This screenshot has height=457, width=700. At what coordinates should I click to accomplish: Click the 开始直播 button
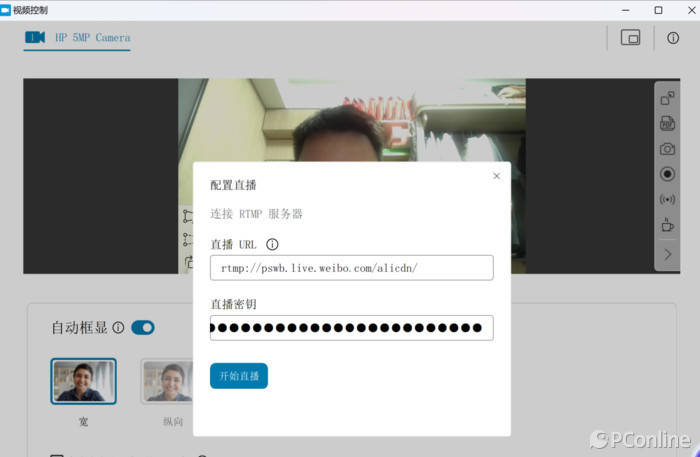coord(238,376)
